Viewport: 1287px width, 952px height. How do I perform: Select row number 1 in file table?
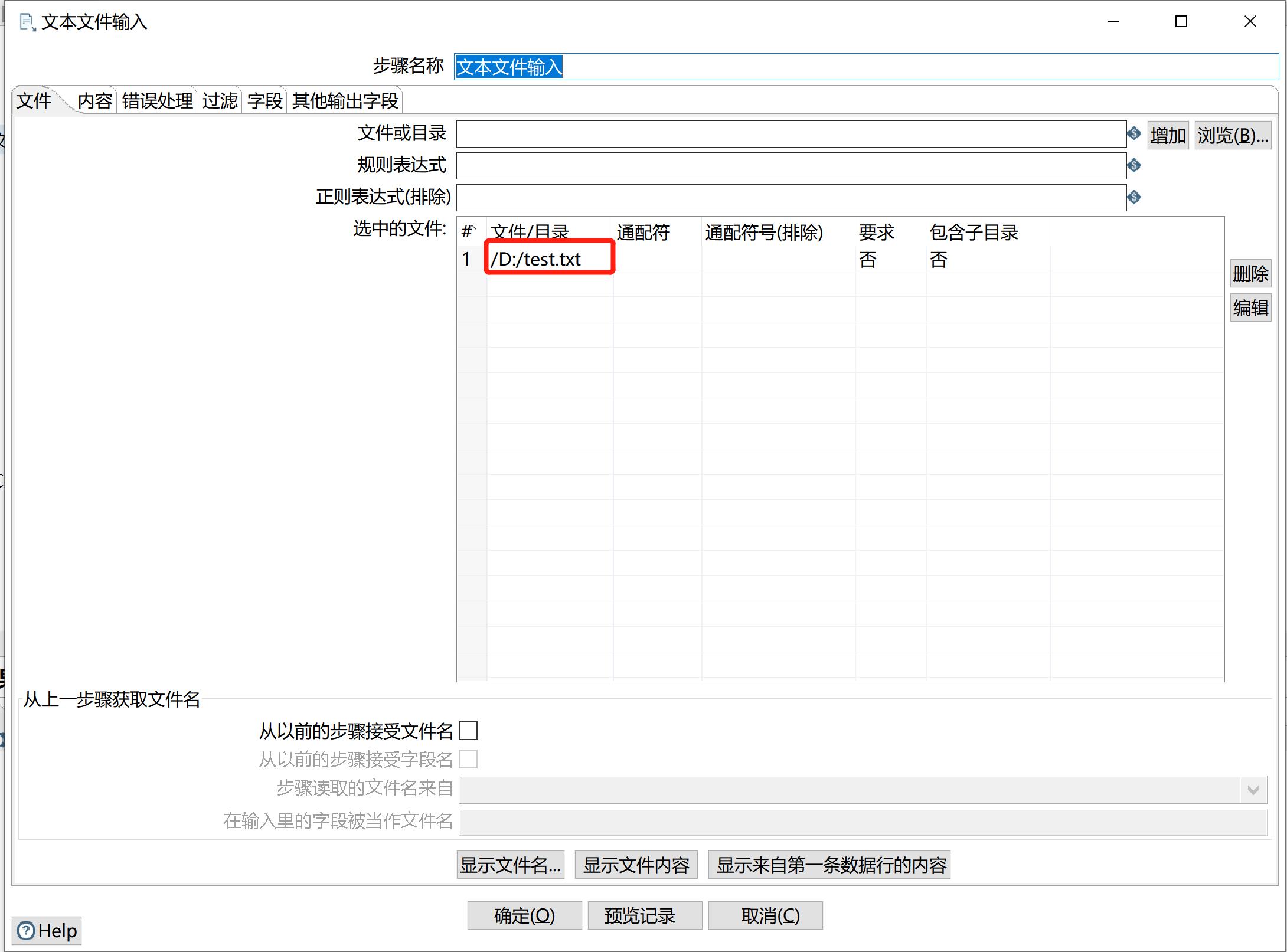[471, 259]
